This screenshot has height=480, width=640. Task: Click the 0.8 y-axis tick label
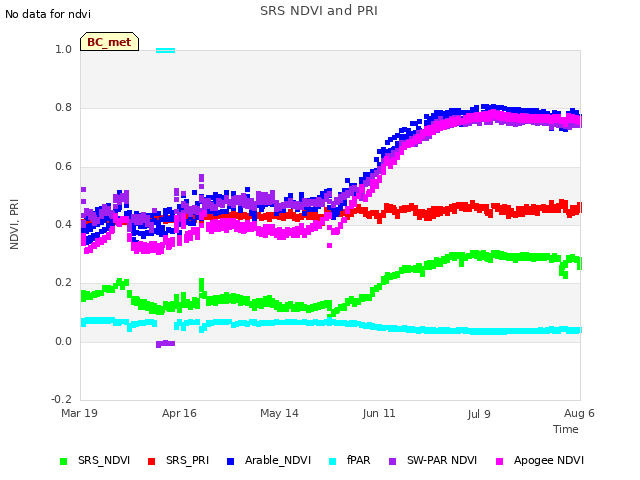63,108
